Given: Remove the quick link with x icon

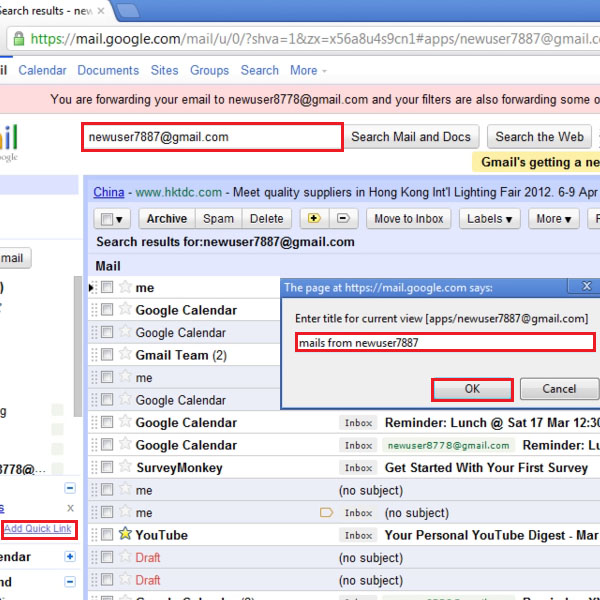Looking at the screenshot, I should 70,508.
